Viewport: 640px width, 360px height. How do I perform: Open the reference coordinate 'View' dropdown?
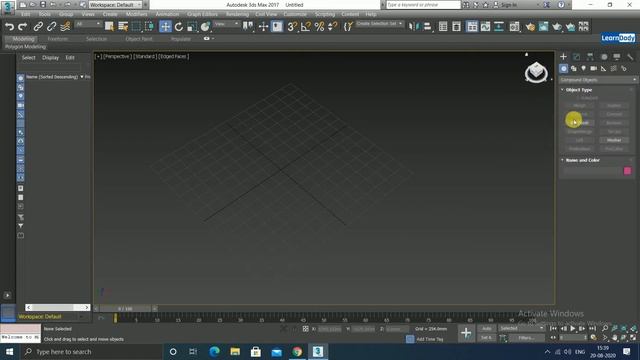pyautogui.click(x=227, y=24)
